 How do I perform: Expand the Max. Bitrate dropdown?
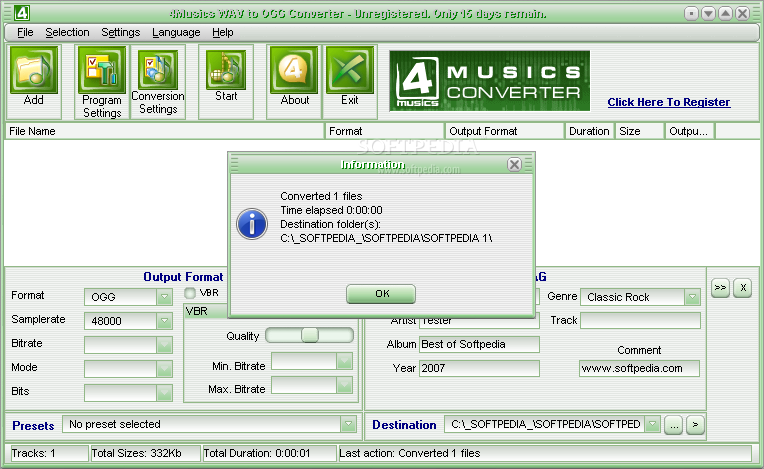[344, 385]
